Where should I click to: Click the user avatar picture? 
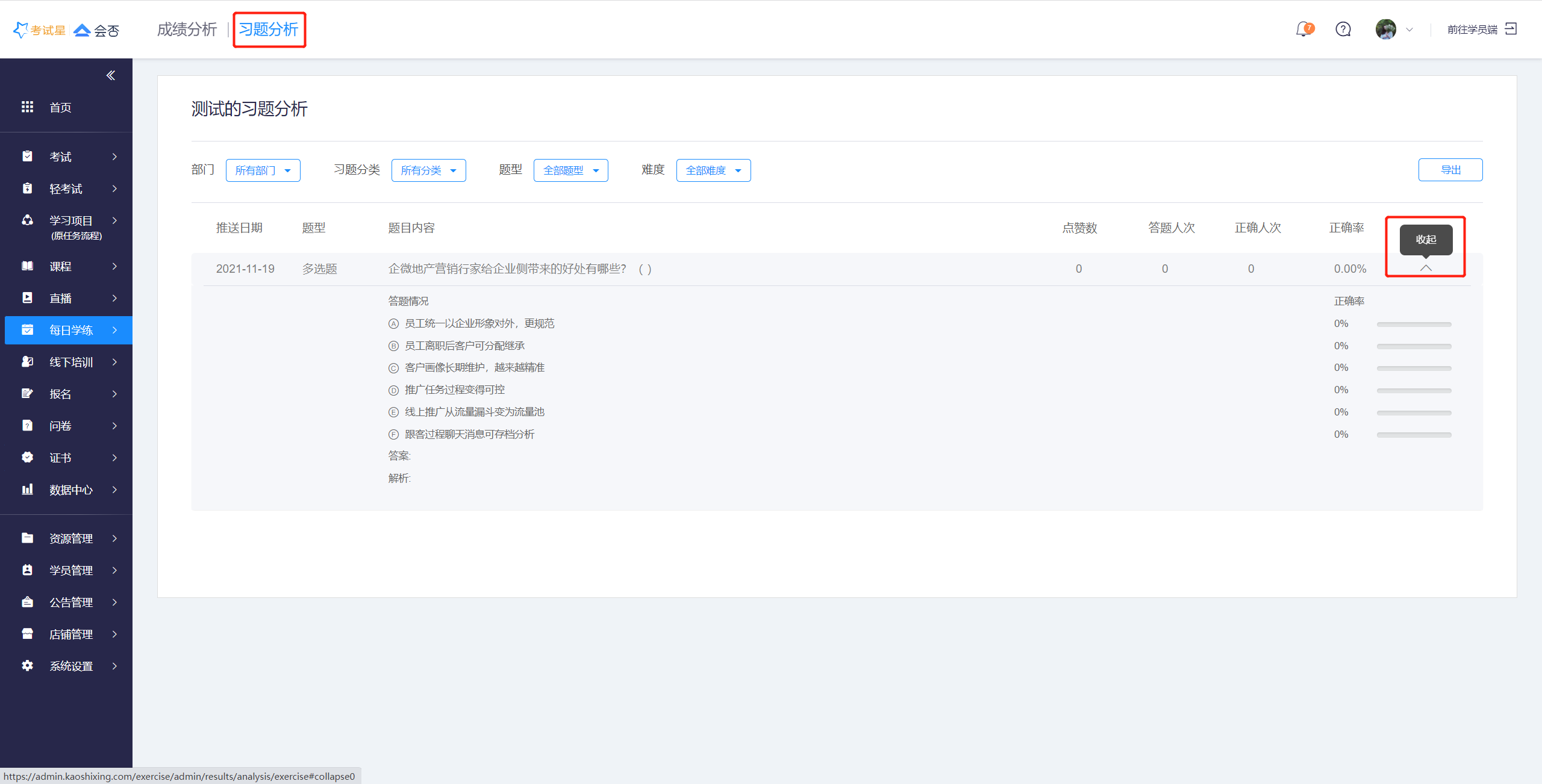pos(1385,29)
